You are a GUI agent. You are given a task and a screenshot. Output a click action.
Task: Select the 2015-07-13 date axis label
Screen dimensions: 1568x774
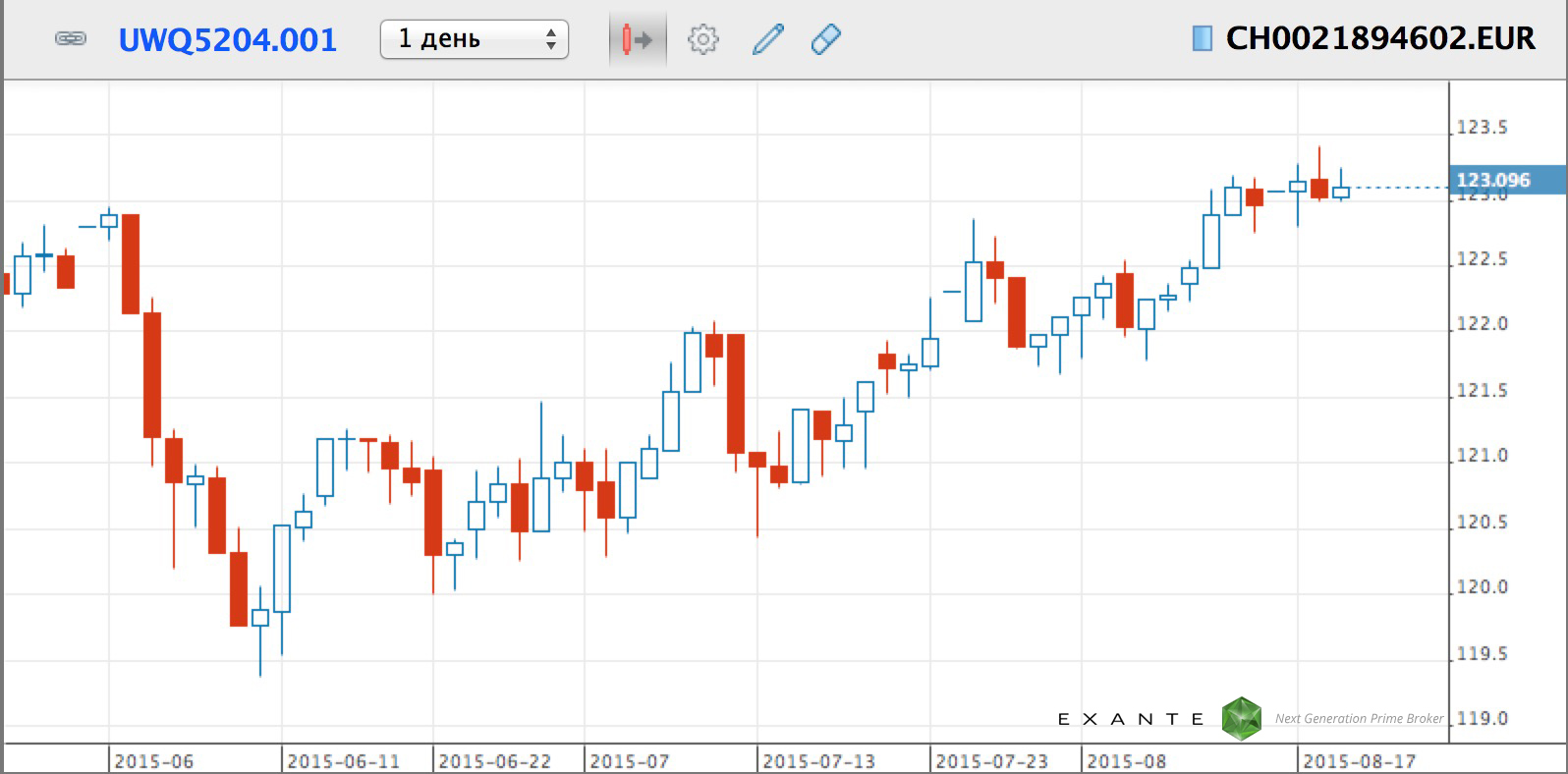(818, 761)
